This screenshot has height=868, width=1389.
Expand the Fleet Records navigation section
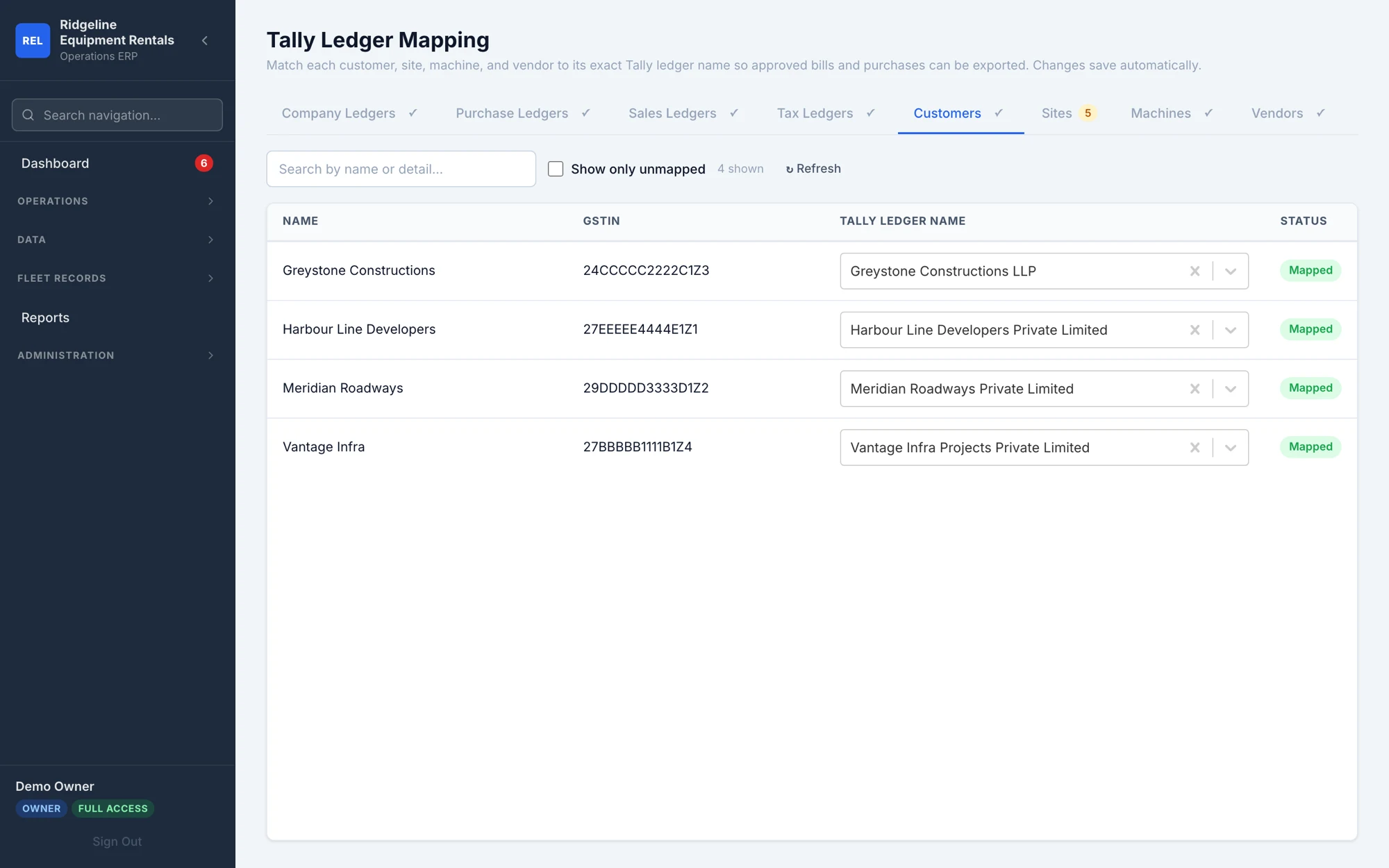[117, 278]
